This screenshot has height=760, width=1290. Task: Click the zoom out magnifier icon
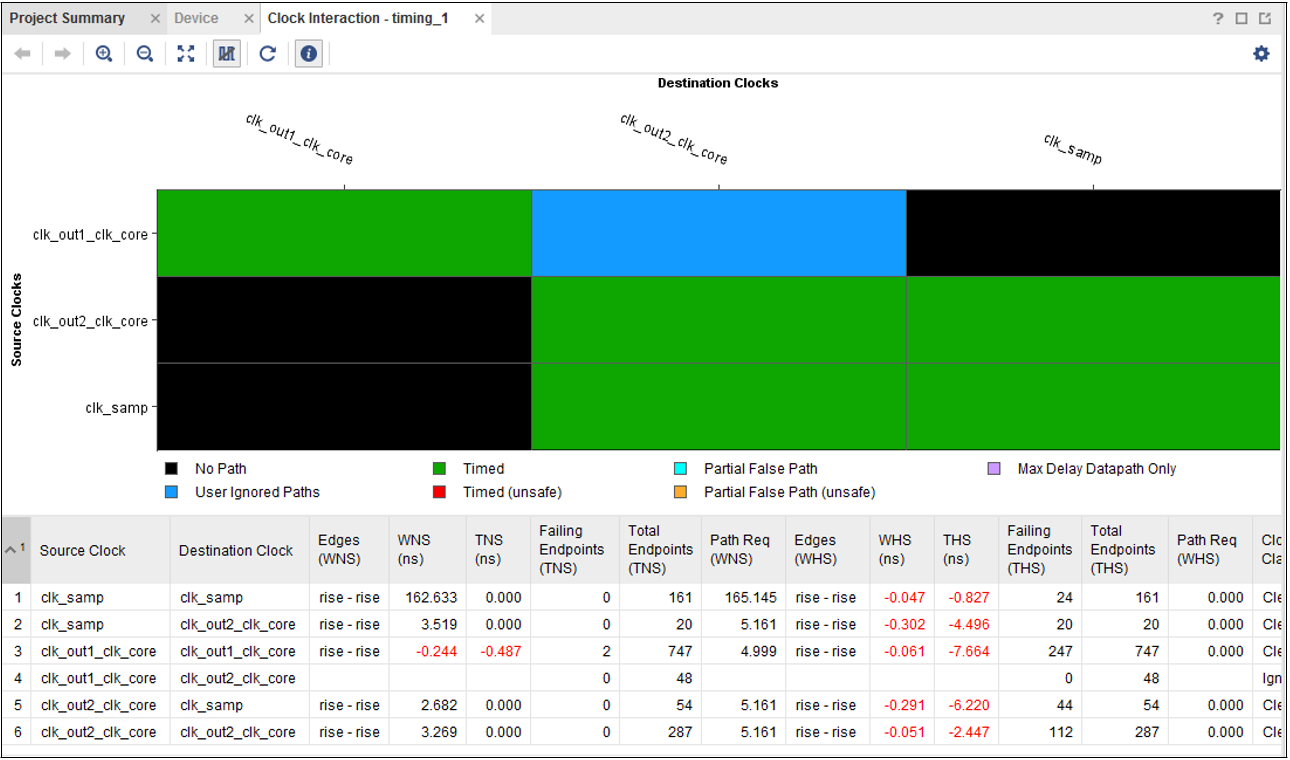click(145, 54)
